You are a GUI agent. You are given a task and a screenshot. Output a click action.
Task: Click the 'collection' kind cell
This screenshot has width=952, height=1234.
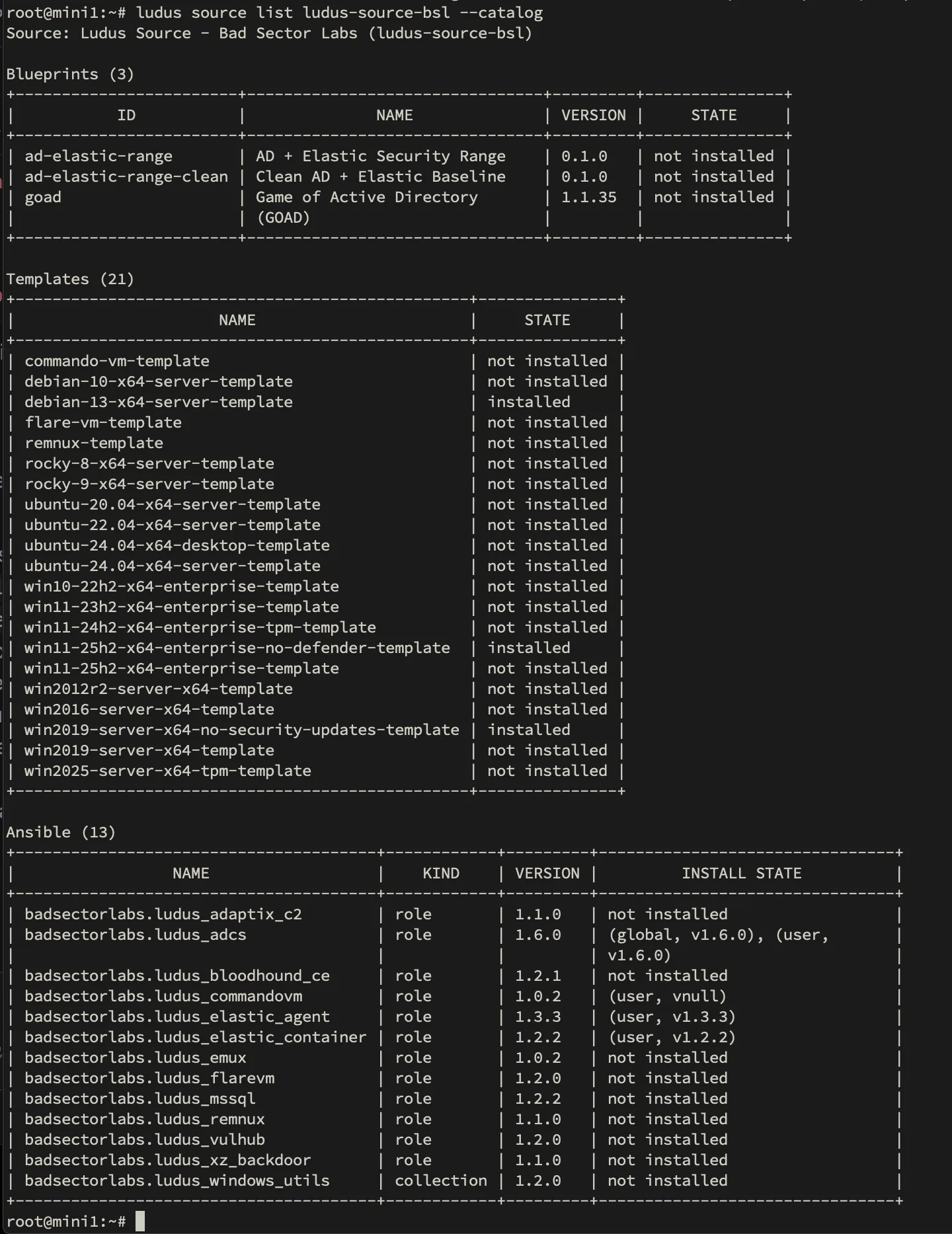point(441,1181)
